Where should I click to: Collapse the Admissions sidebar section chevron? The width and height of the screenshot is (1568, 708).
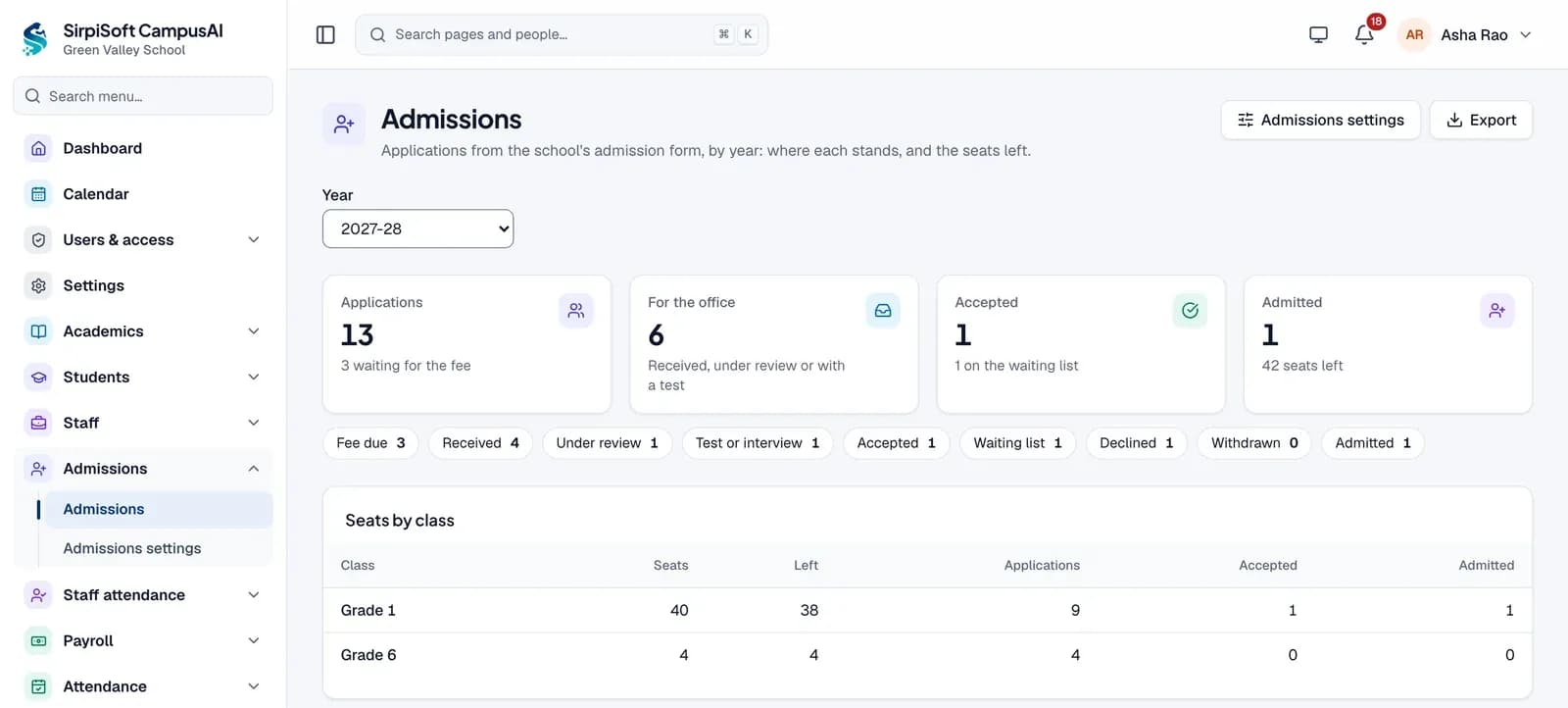(x=254, y=469)
